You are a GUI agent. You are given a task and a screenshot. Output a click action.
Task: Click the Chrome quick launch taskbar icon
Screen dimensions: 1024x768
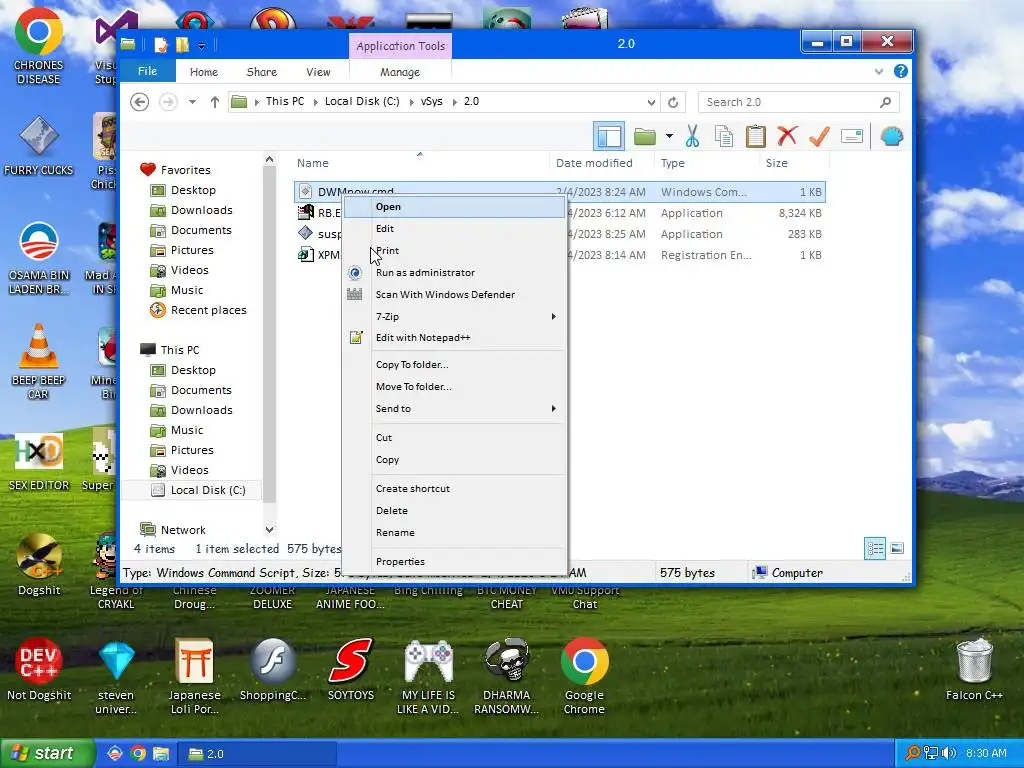coord(138,754)
